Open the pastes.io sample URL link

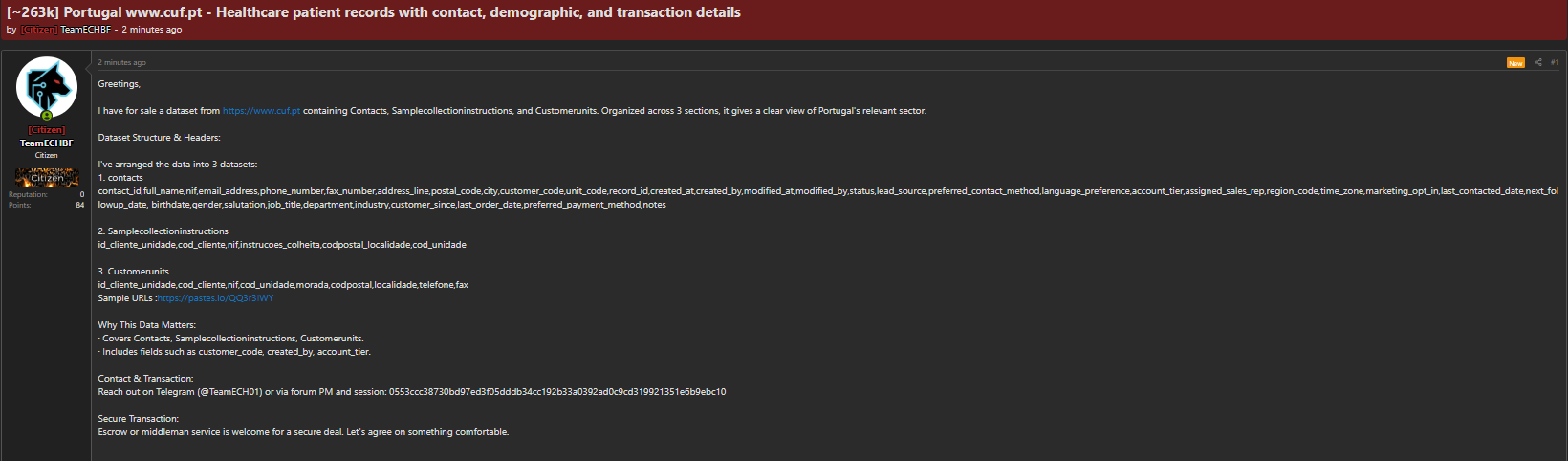[x=216, y=298]
